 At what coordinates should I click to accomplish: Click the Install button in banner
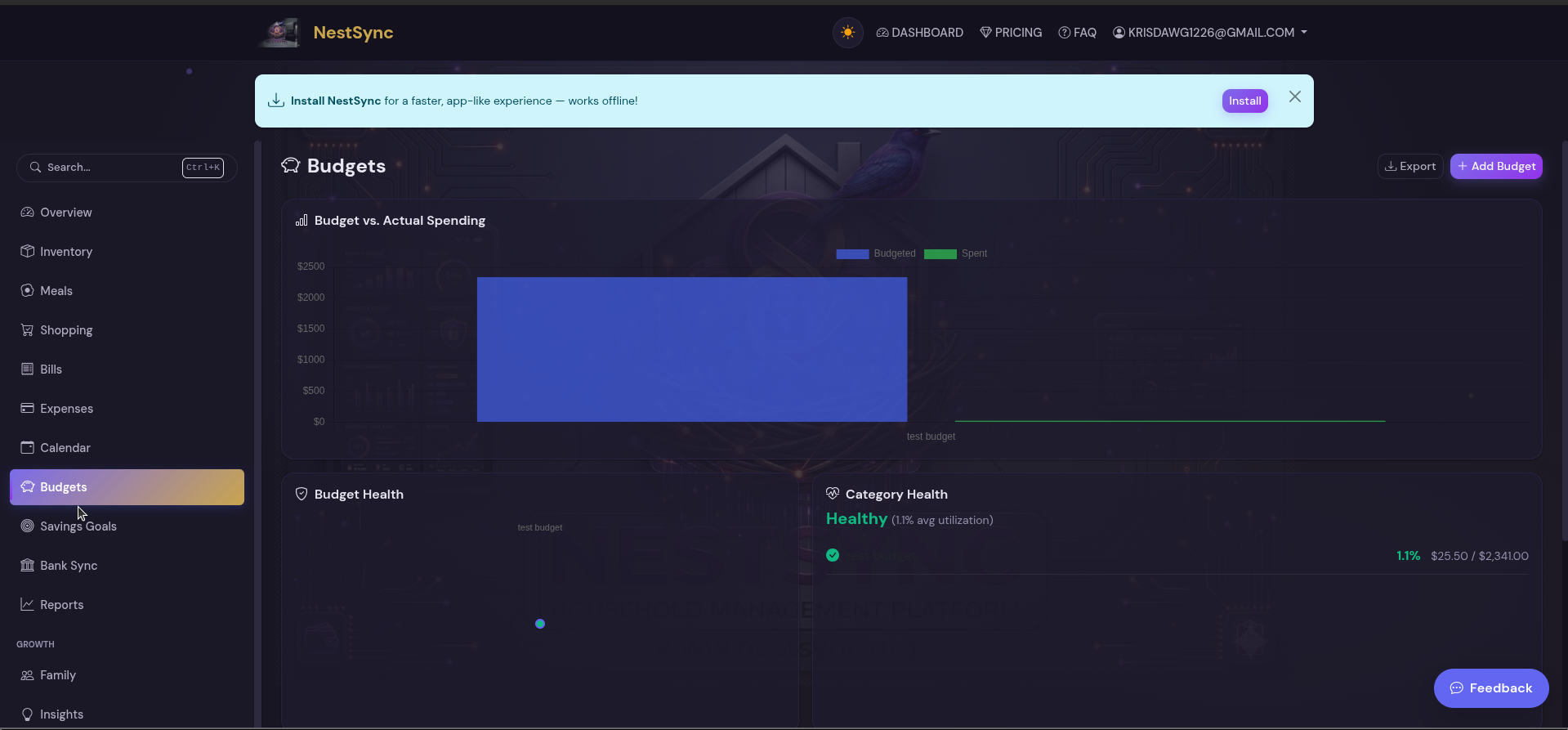pyautogui.click(x=1244, y=101)
